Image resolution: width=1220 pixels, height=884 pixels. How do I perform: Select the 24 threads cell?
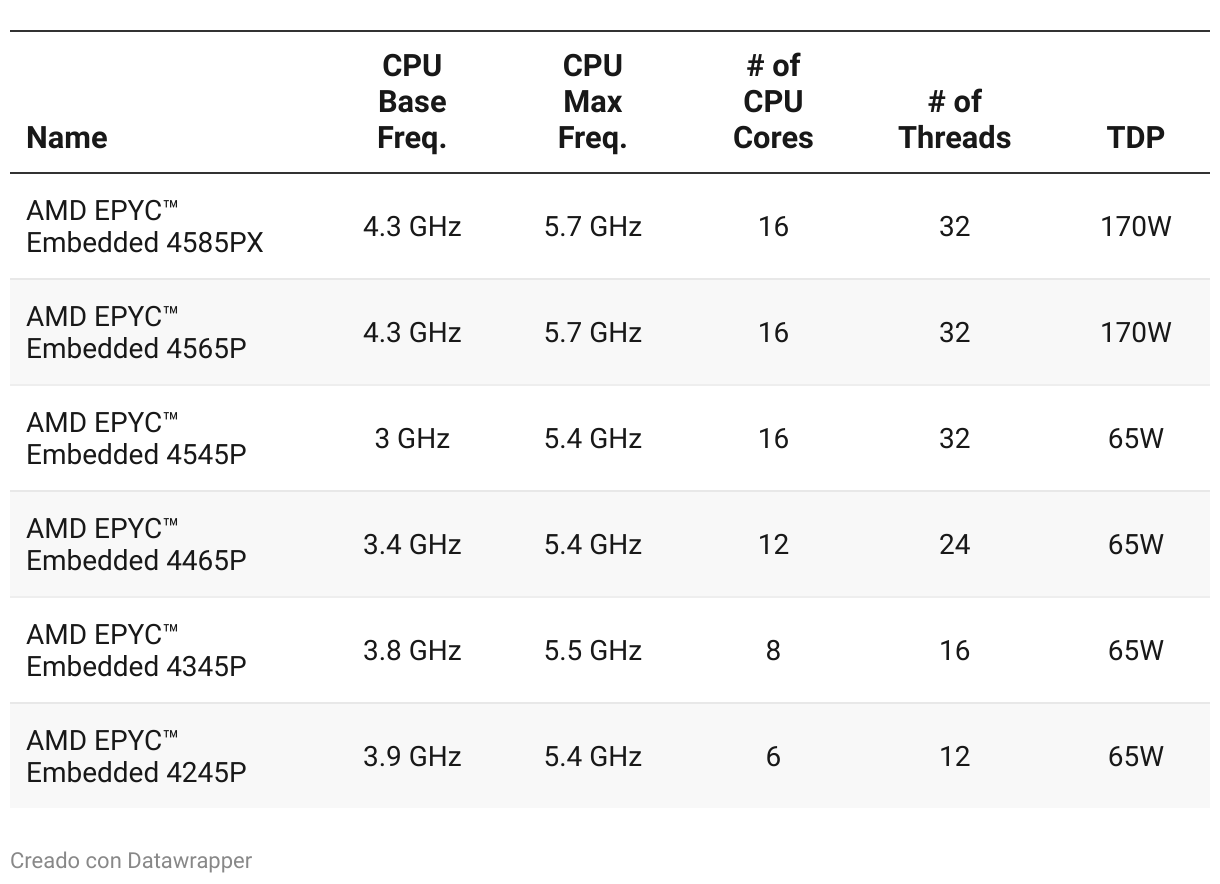(955, 544)
